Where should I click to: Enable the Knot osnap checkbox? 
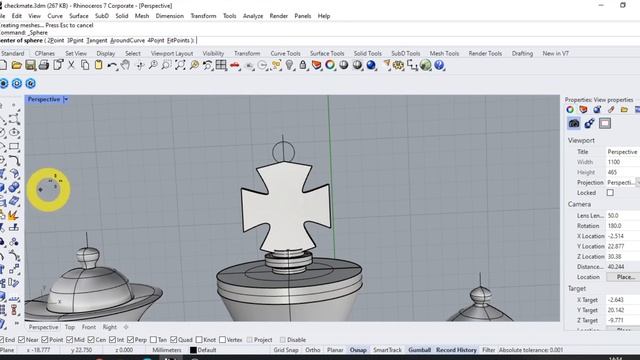coord(199,340)
